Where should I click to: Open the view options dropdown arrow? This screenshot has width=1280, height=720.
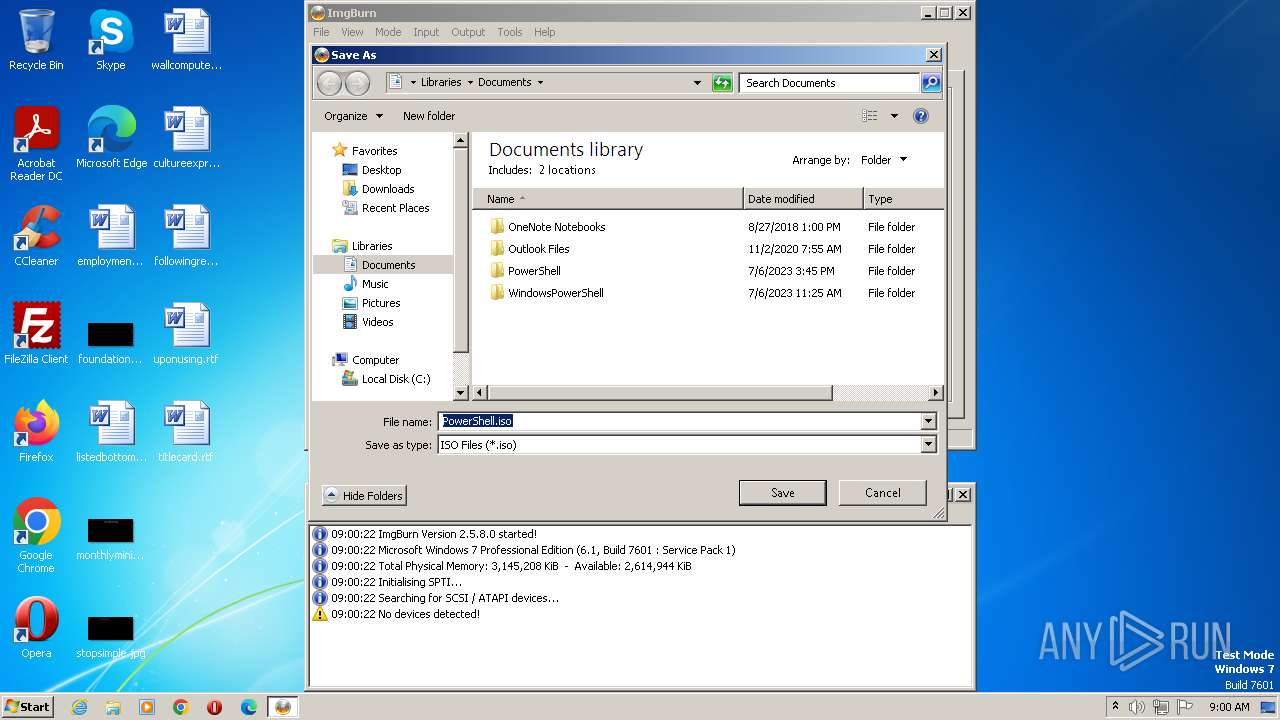point(894,116)
